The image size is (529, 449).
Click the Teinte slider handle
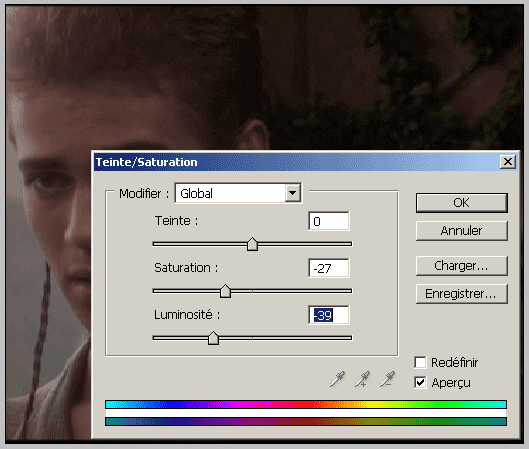[252, 244]
